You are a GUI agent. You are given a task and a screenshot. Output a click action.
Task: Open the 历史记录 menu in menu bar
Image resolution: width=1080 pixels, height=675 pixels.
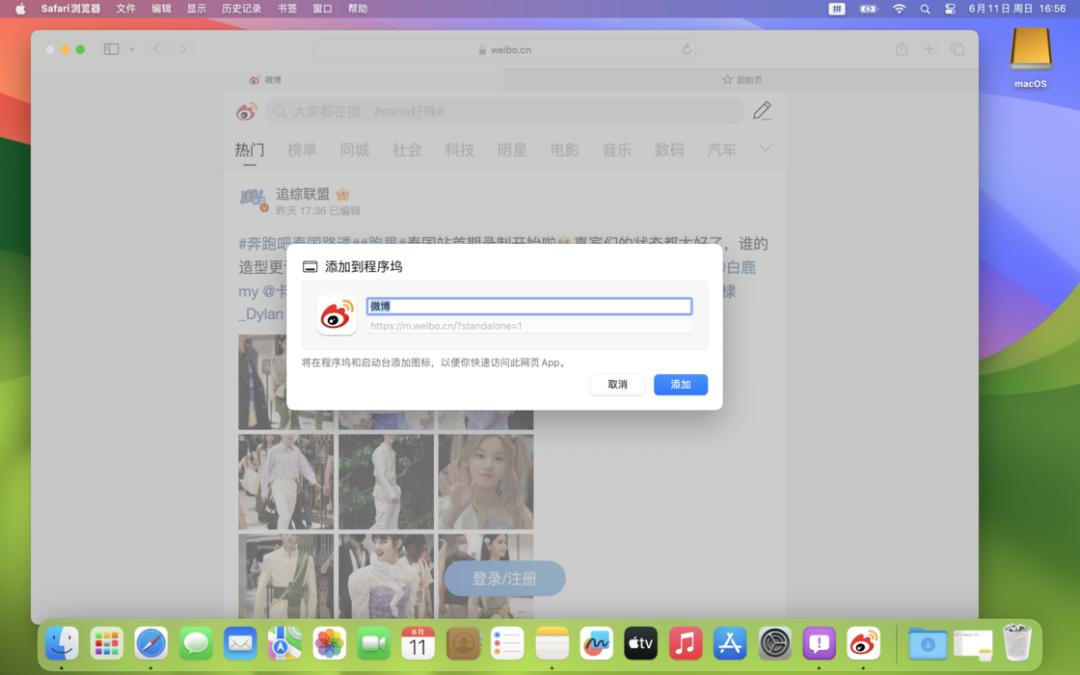click(x=241, y=8)
